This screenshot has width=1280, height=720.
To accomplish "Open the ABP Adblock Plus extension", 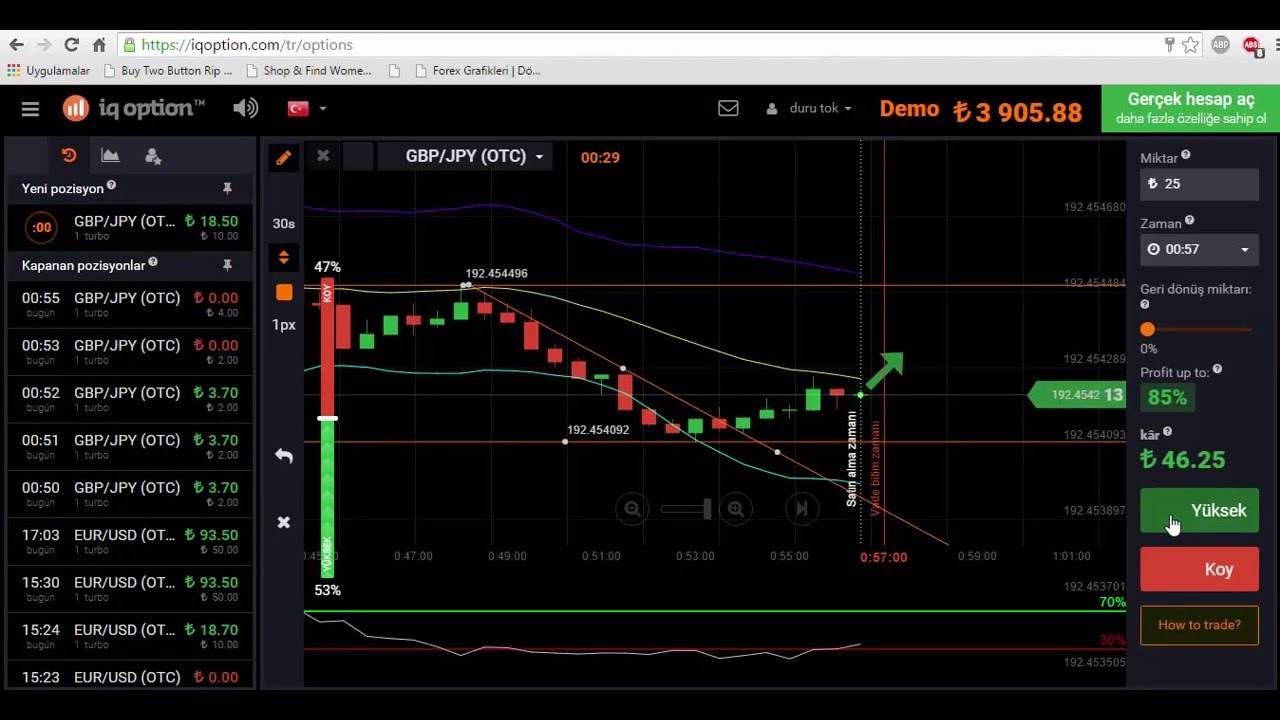I will click(1220, 45).
